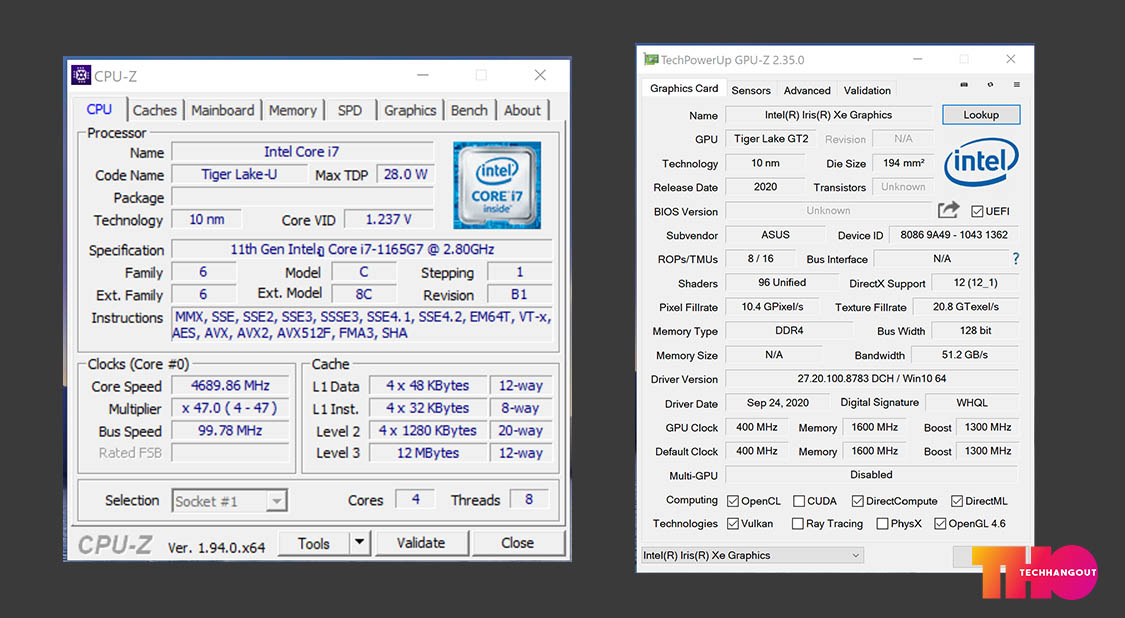Click the "x 47.0 ( 4 - 47 )" multiplier value
1125x618 pixels.
230,408
